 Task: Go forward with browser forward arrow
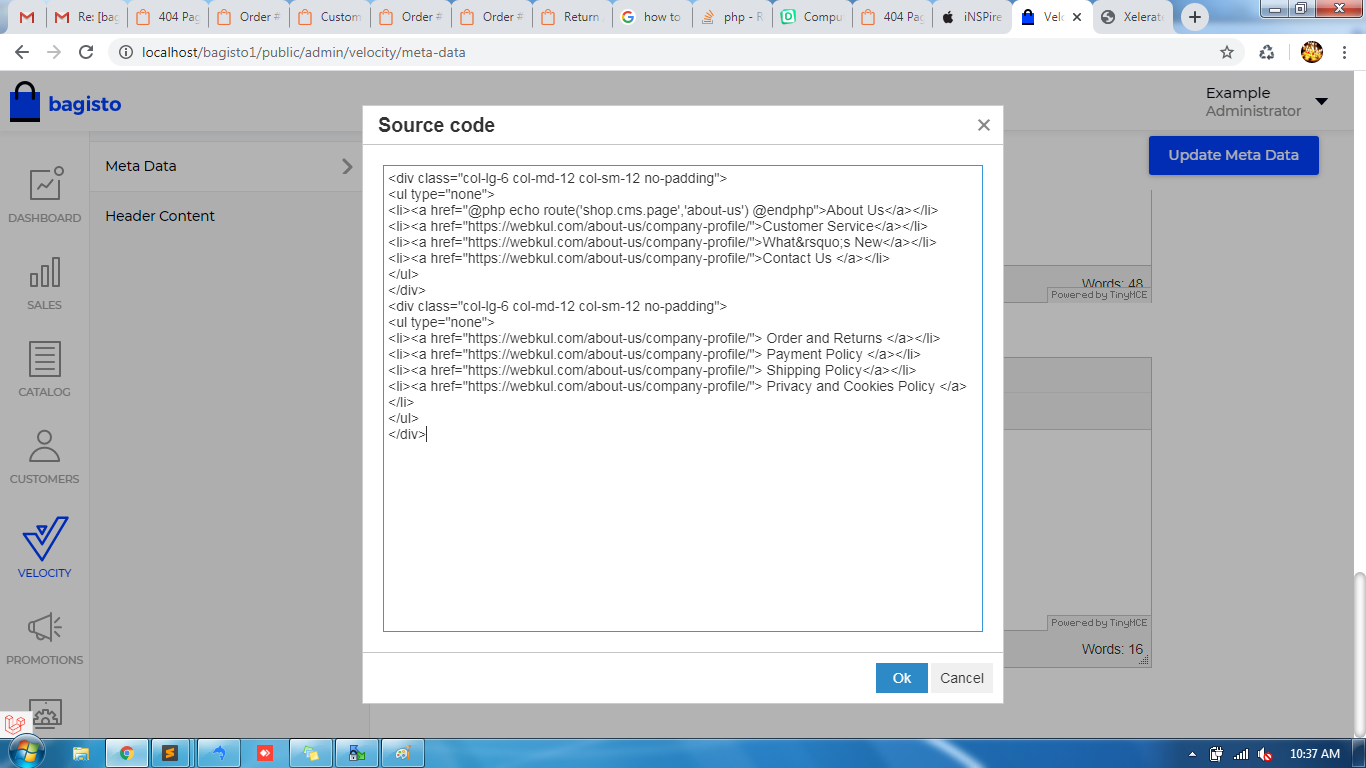click(54, 52)
